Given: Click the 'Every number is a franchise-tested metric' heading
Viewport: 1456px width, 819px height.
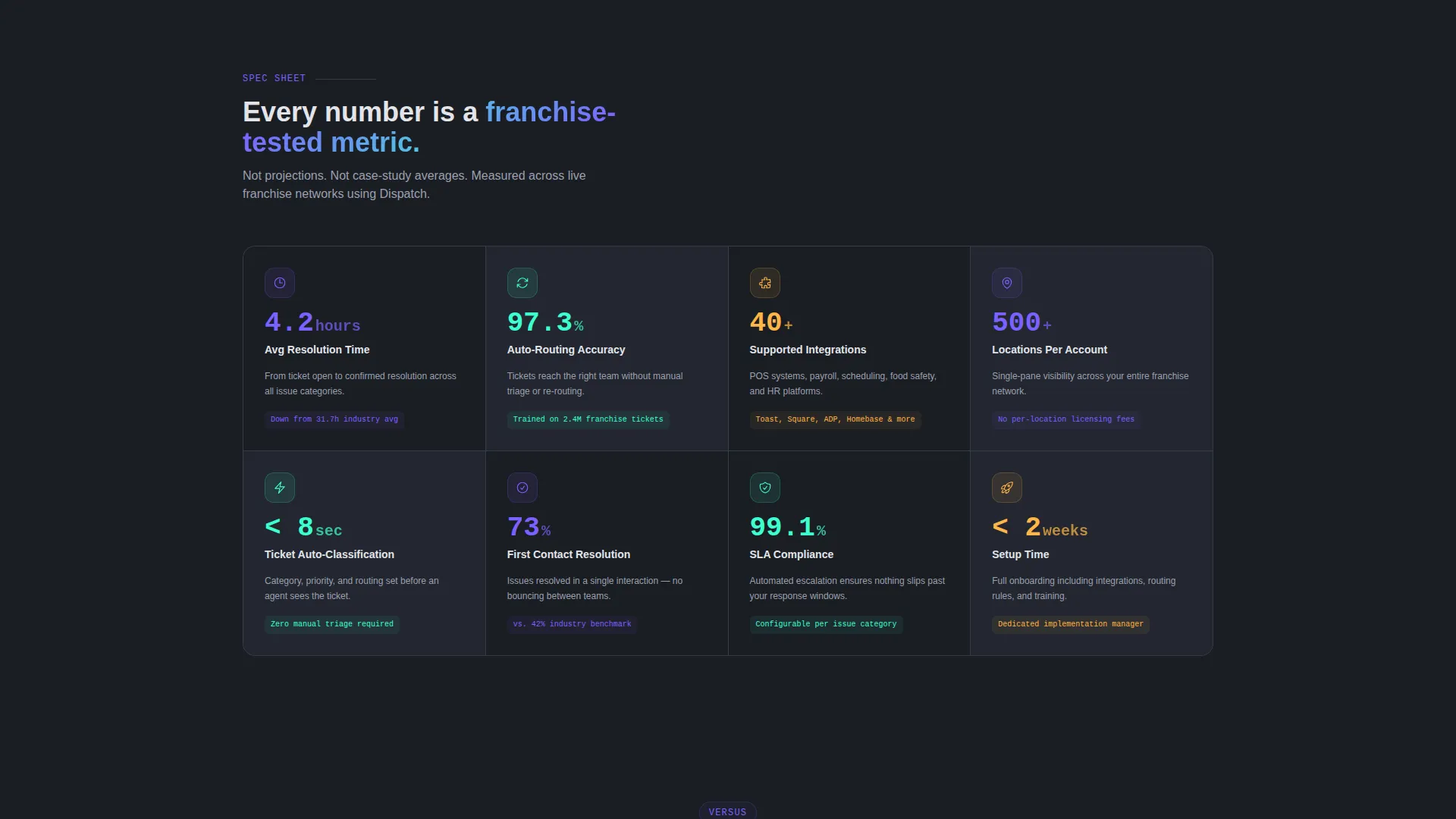Looking at the screenshot, I should [x=429, y=127].
